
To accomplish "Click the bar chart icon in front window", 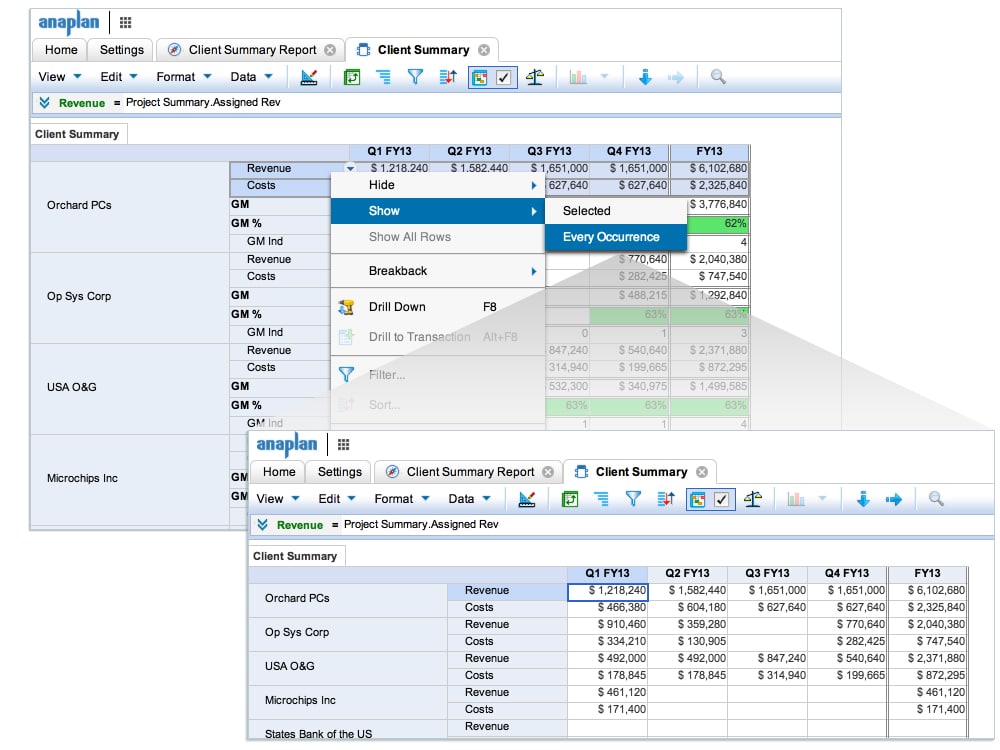I will [796, 499].
